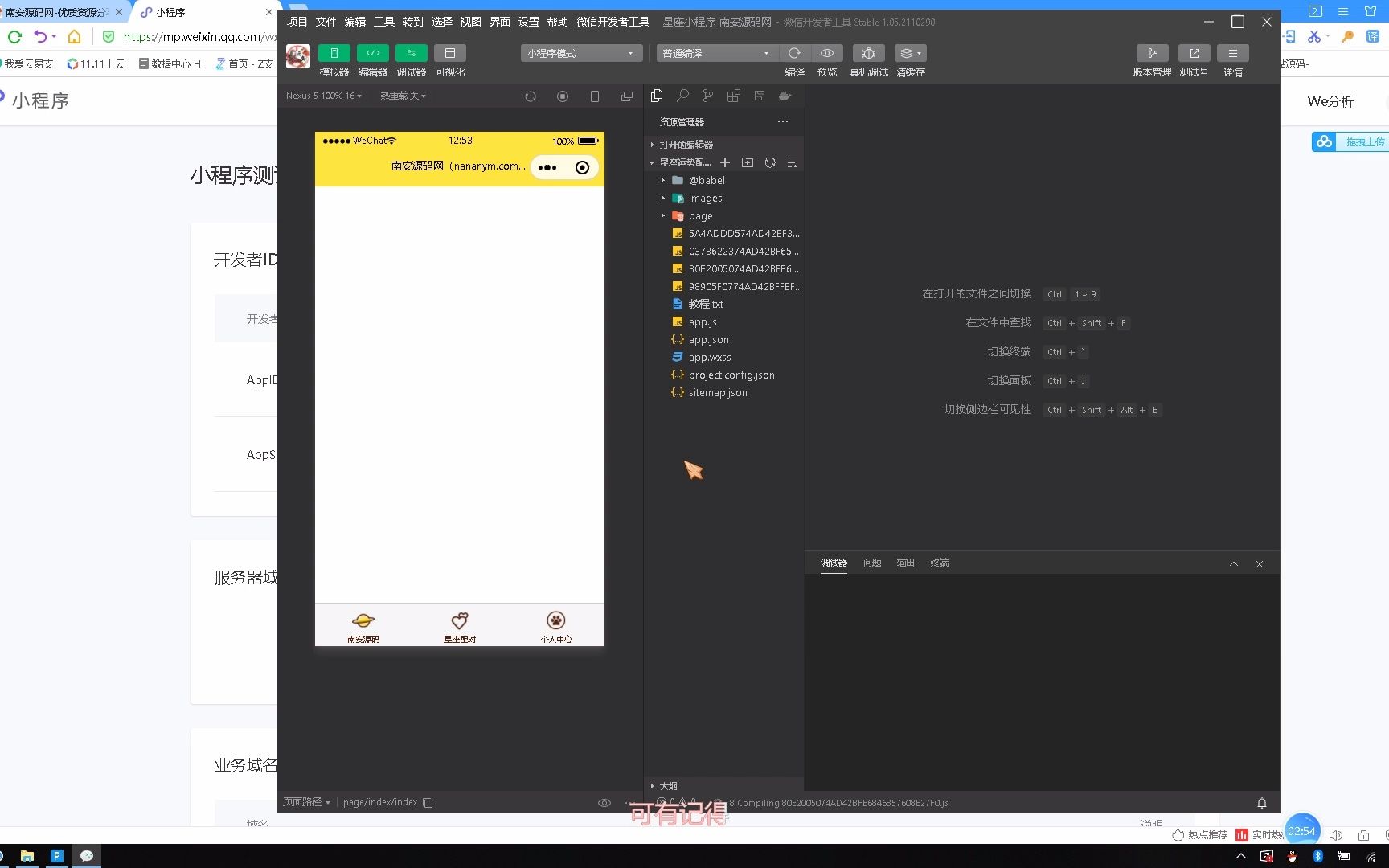Collapse the 星座运势 project root section
Viewport: 1389px width, 868px height.
(x=680, y=162)
